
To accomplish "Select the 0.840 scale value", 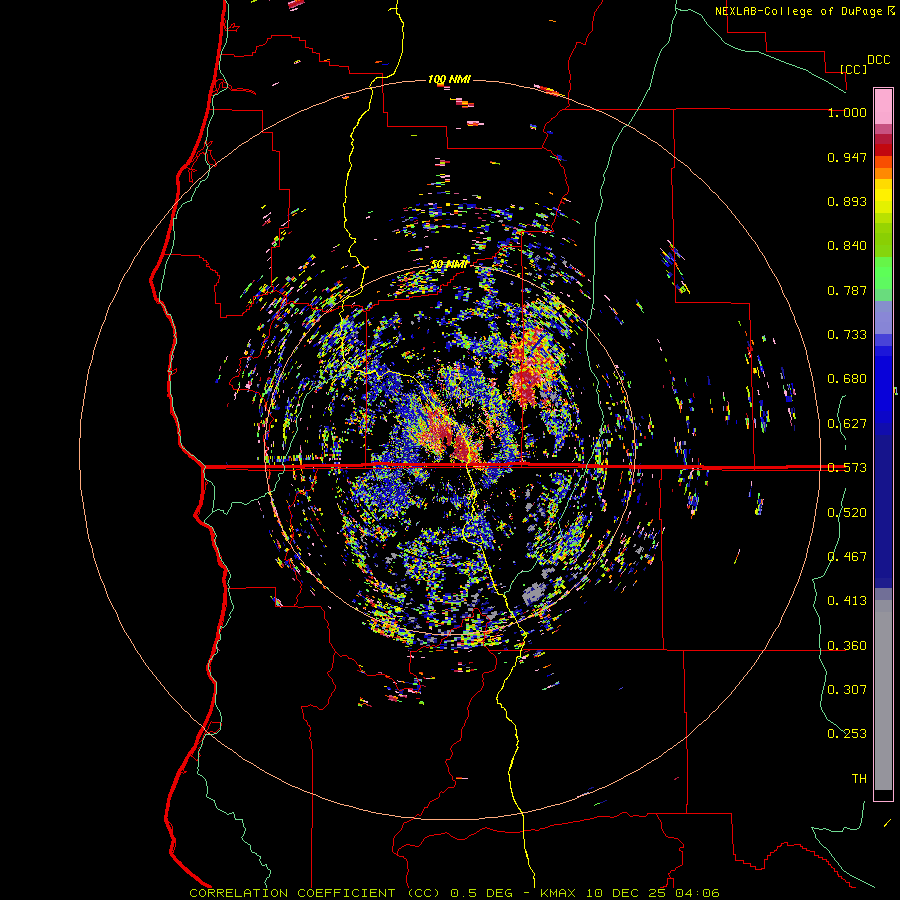I will pos(847,246).
